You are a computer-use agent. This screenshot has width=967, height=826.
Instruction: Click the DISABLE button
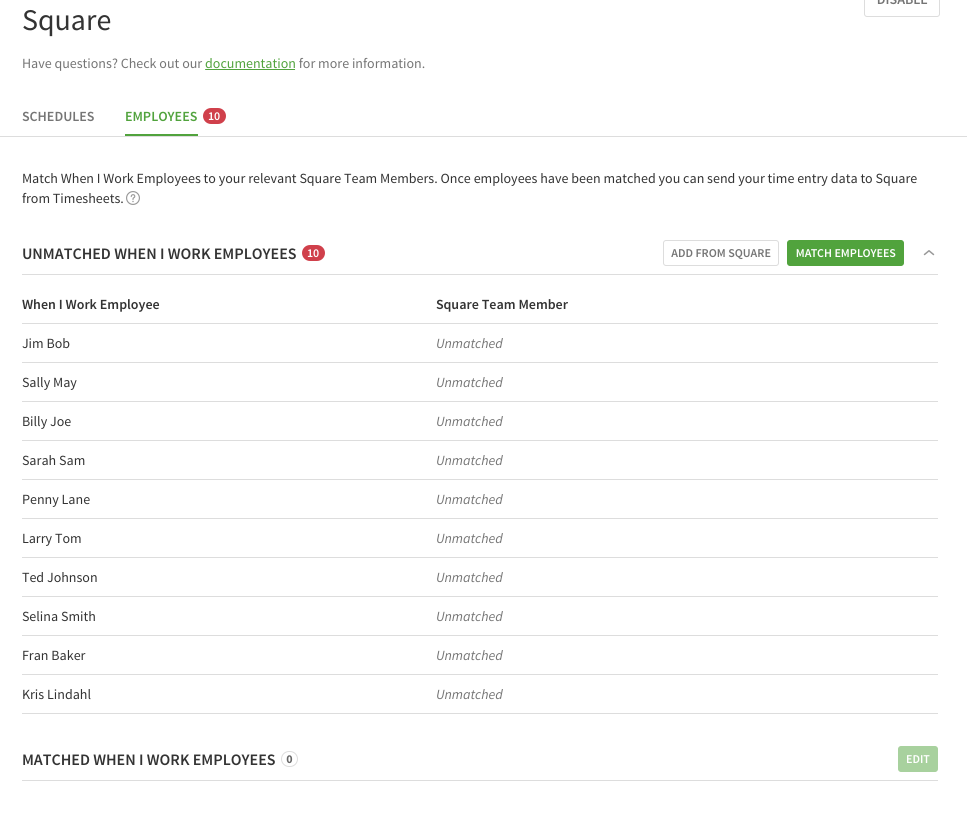point(901,5)
